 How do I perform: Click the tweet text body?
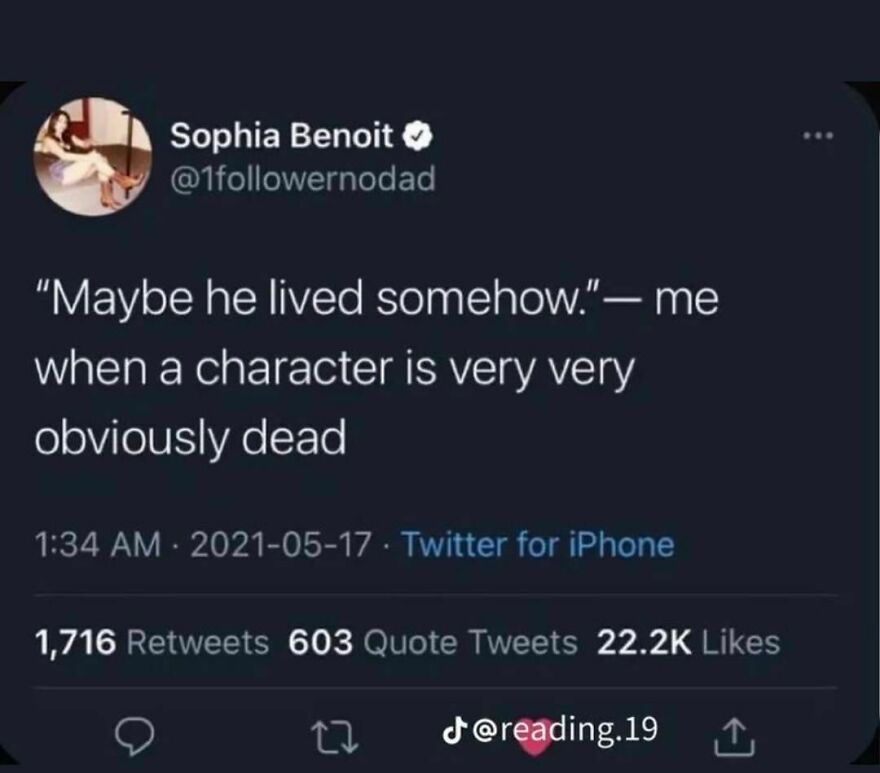pos(380,365)
